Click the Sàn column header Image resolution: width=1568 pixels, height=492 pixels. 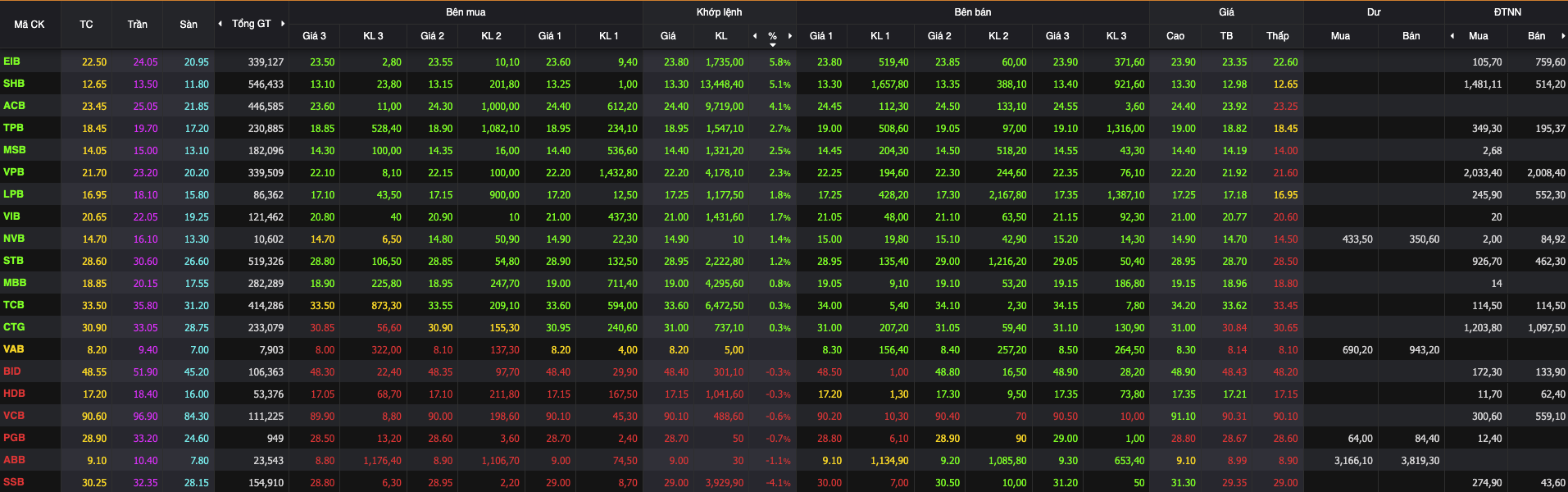(189, 25)
